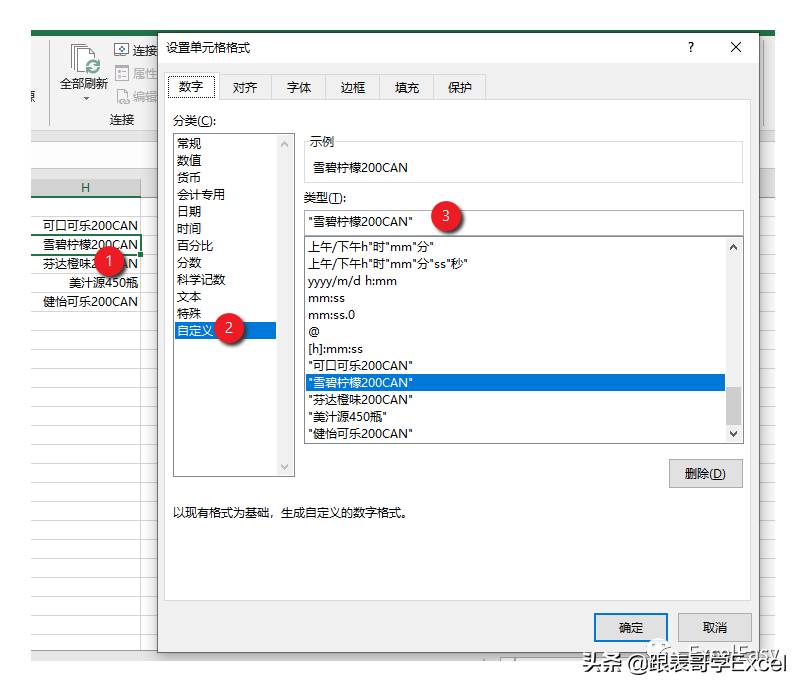Select 货币 in the category list
Viewport: 804px width, 691px height.
click(x=226, y=177)
